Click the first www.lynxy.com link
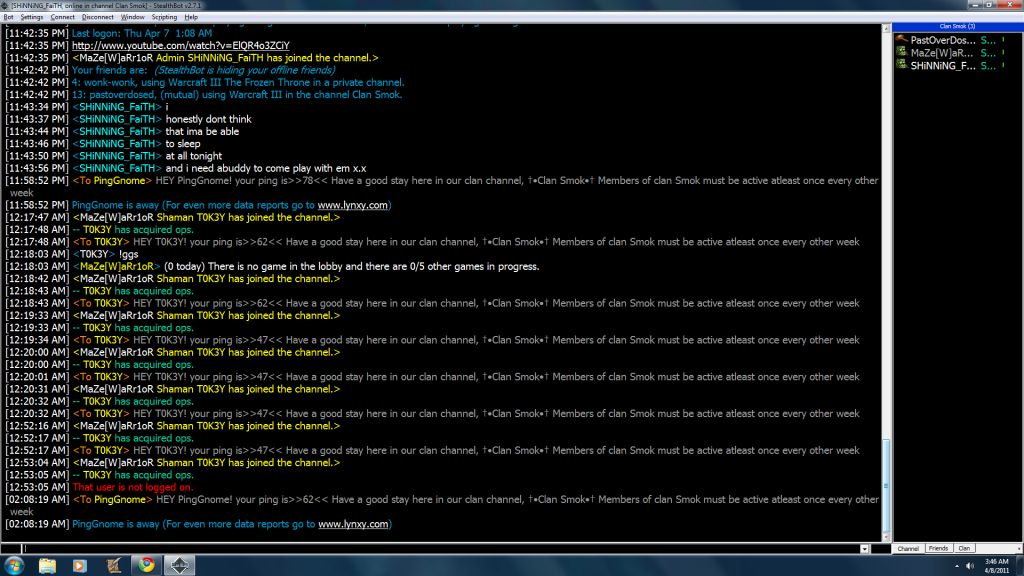Viewport: 1024px width, 576px height. click(353, 205)
